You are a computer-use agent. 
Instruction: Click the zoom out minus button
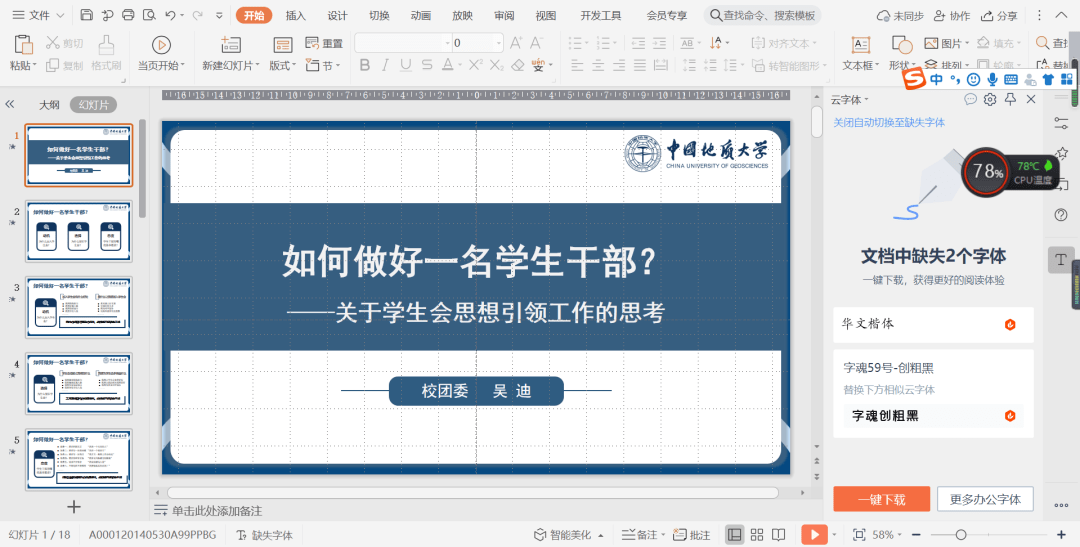(x=917, y=535)
